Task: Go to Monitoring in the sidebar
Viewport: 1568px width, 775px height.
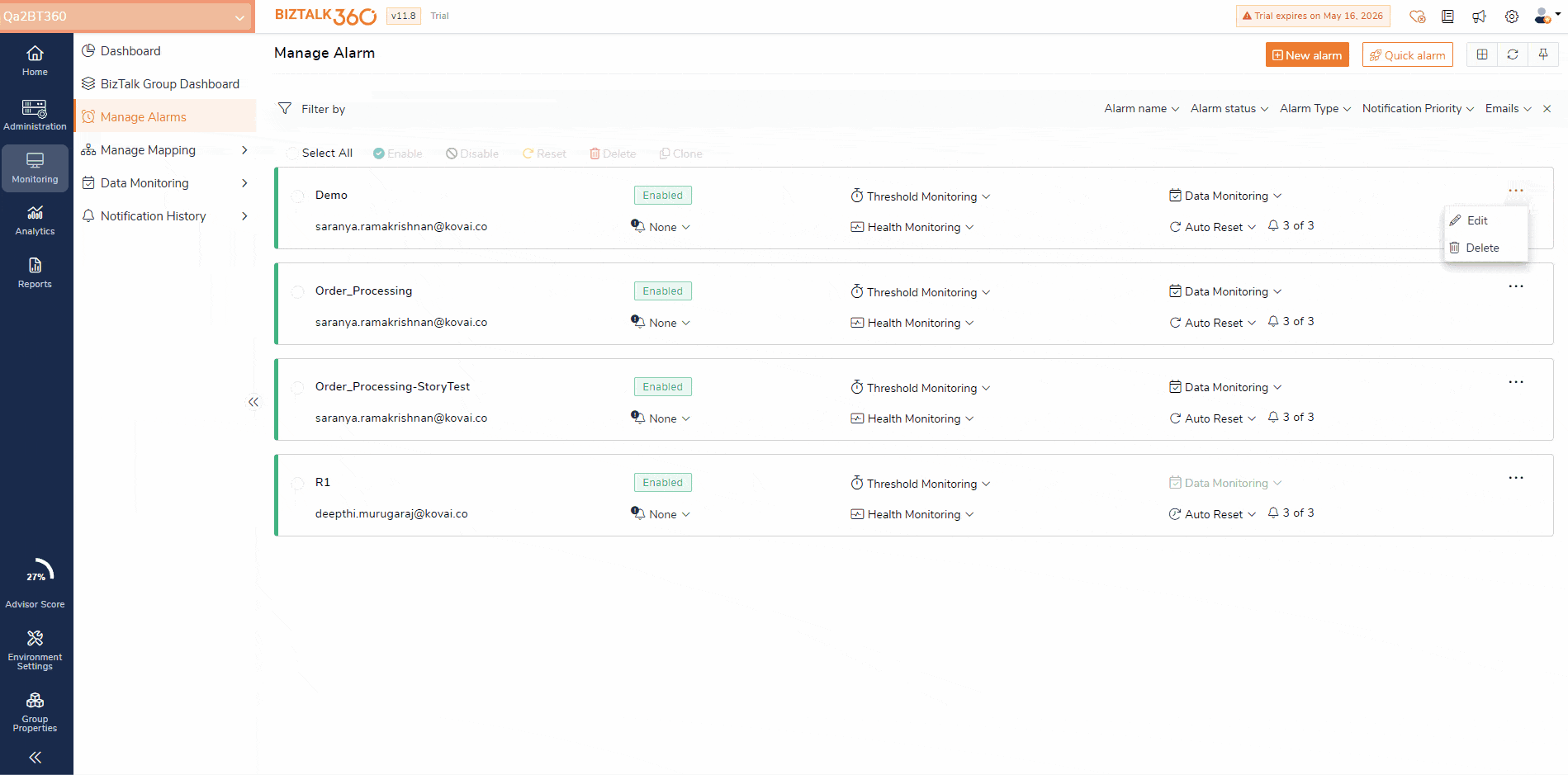Action: tap(35, 168)
